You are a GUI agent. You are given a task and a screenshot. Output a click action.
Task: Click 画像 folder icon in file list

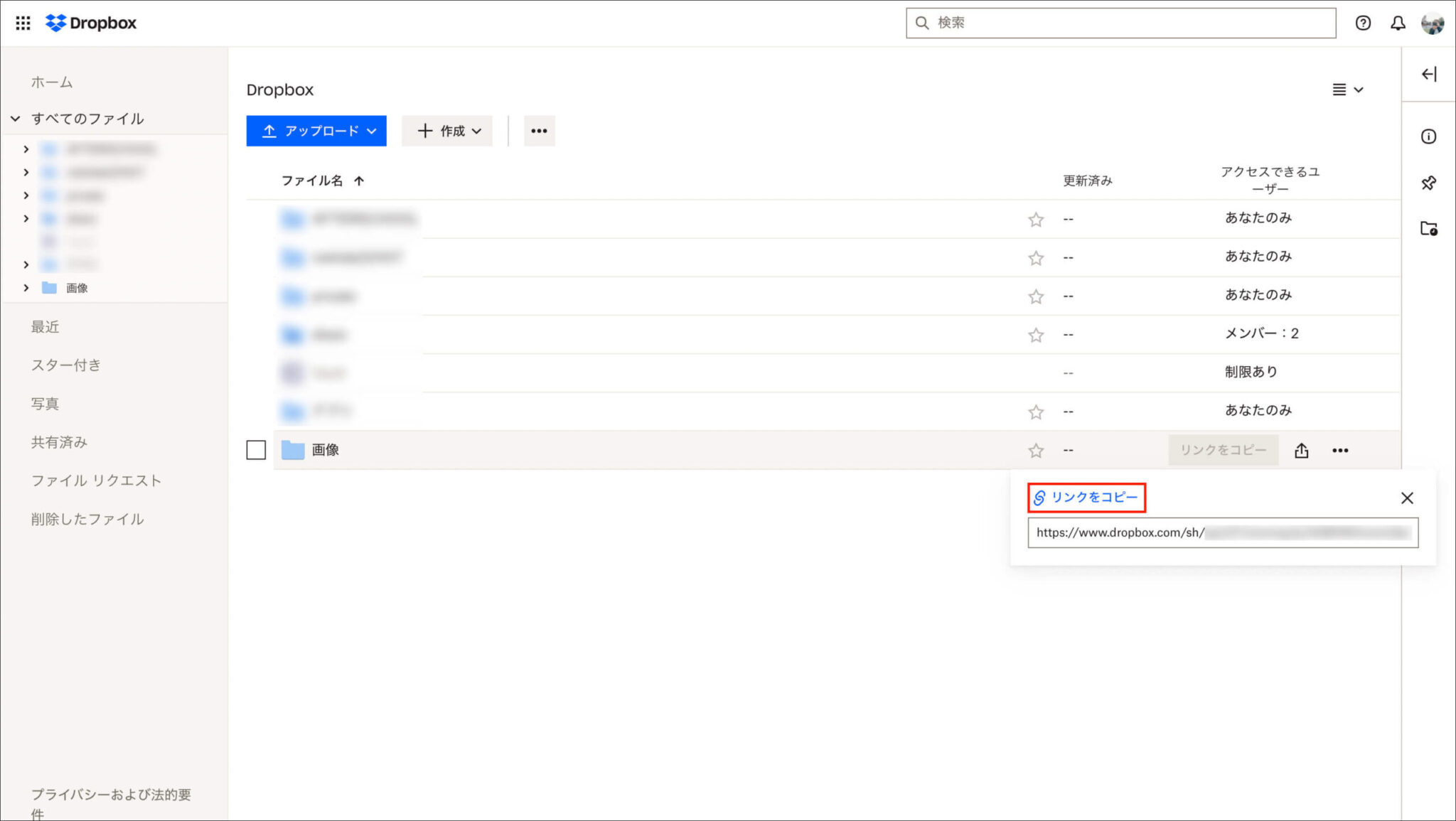(293, 450)
